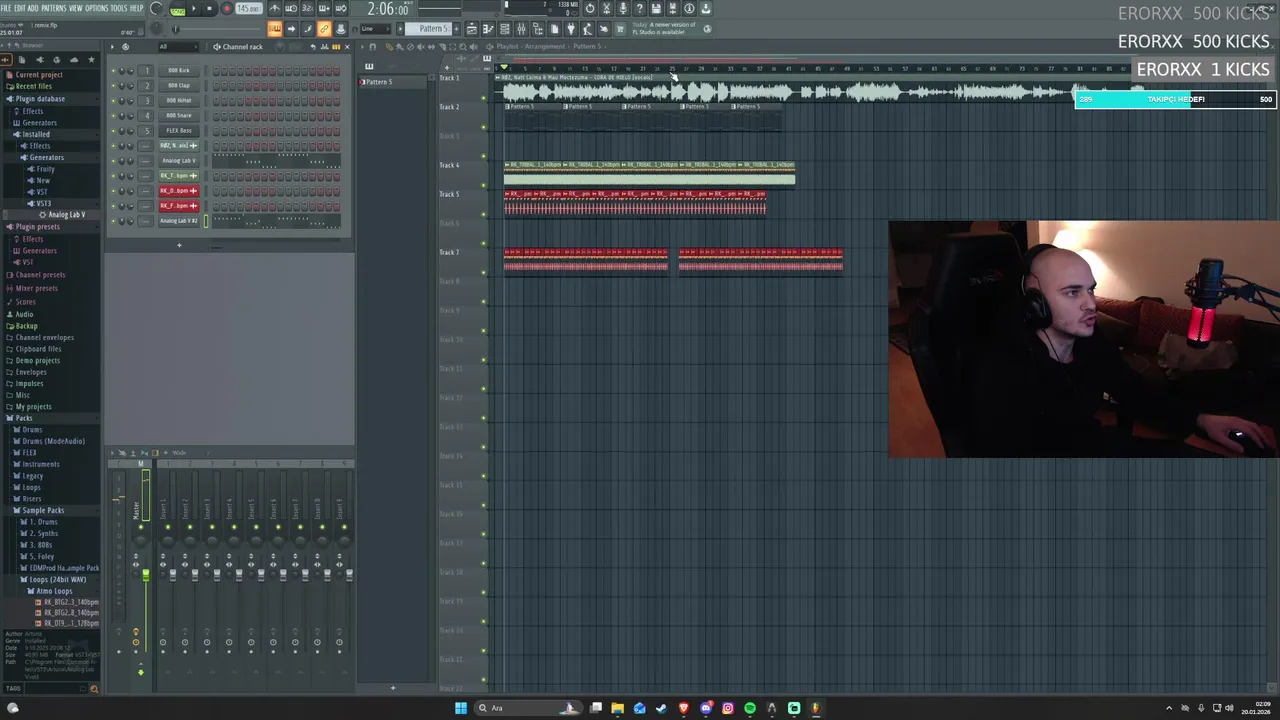This screenshot has height=720, width=1280.
Task: Collapse the Sample Packs folder
Action: [x=43, y=510]
